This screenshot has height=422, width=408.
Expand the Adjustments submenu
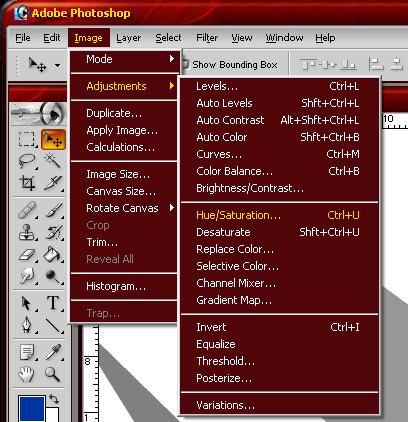[124, 86]
